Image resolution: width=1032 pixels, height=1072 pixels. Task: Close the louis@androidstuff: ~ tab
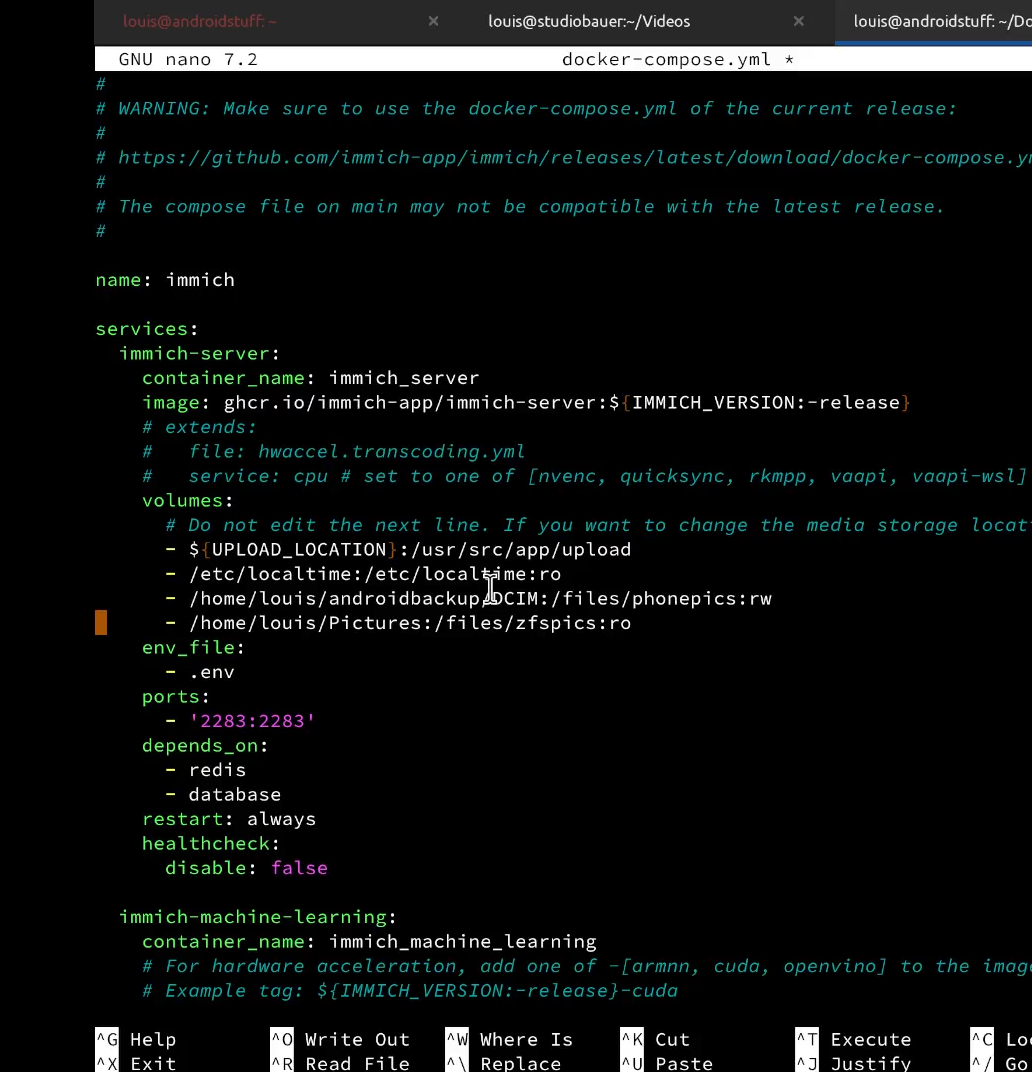[x=433, y=21]
